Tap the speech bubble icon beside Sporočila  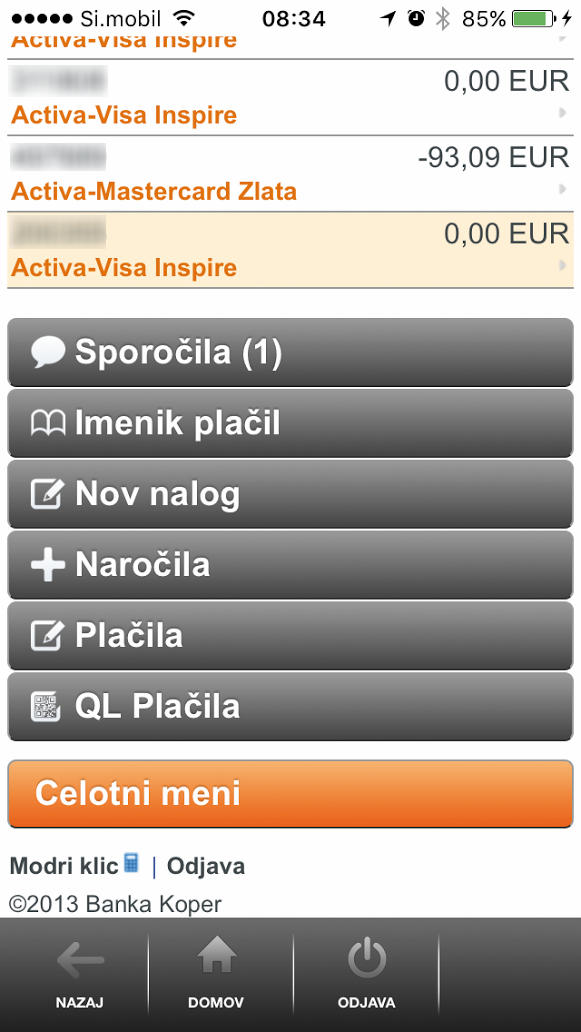tap(47, 353)
